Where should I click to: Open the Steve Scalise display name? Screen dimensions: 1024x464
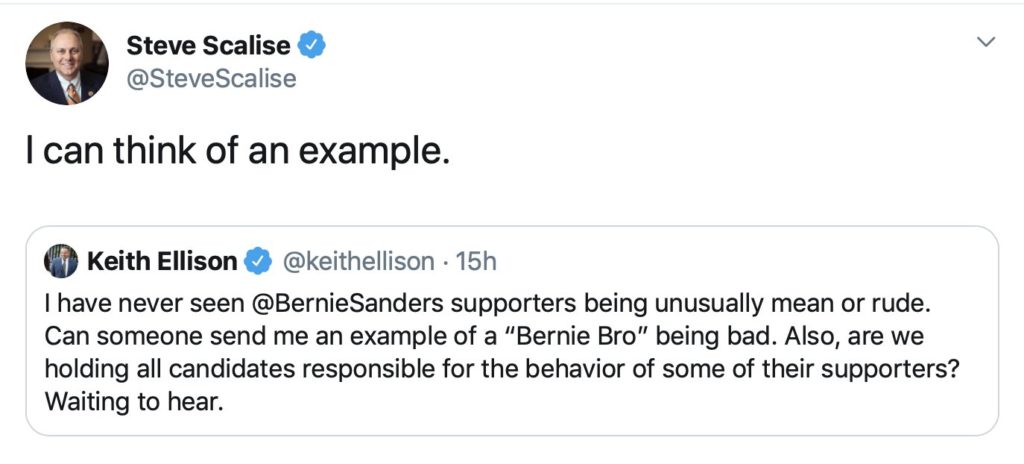[x=208, y=45]
